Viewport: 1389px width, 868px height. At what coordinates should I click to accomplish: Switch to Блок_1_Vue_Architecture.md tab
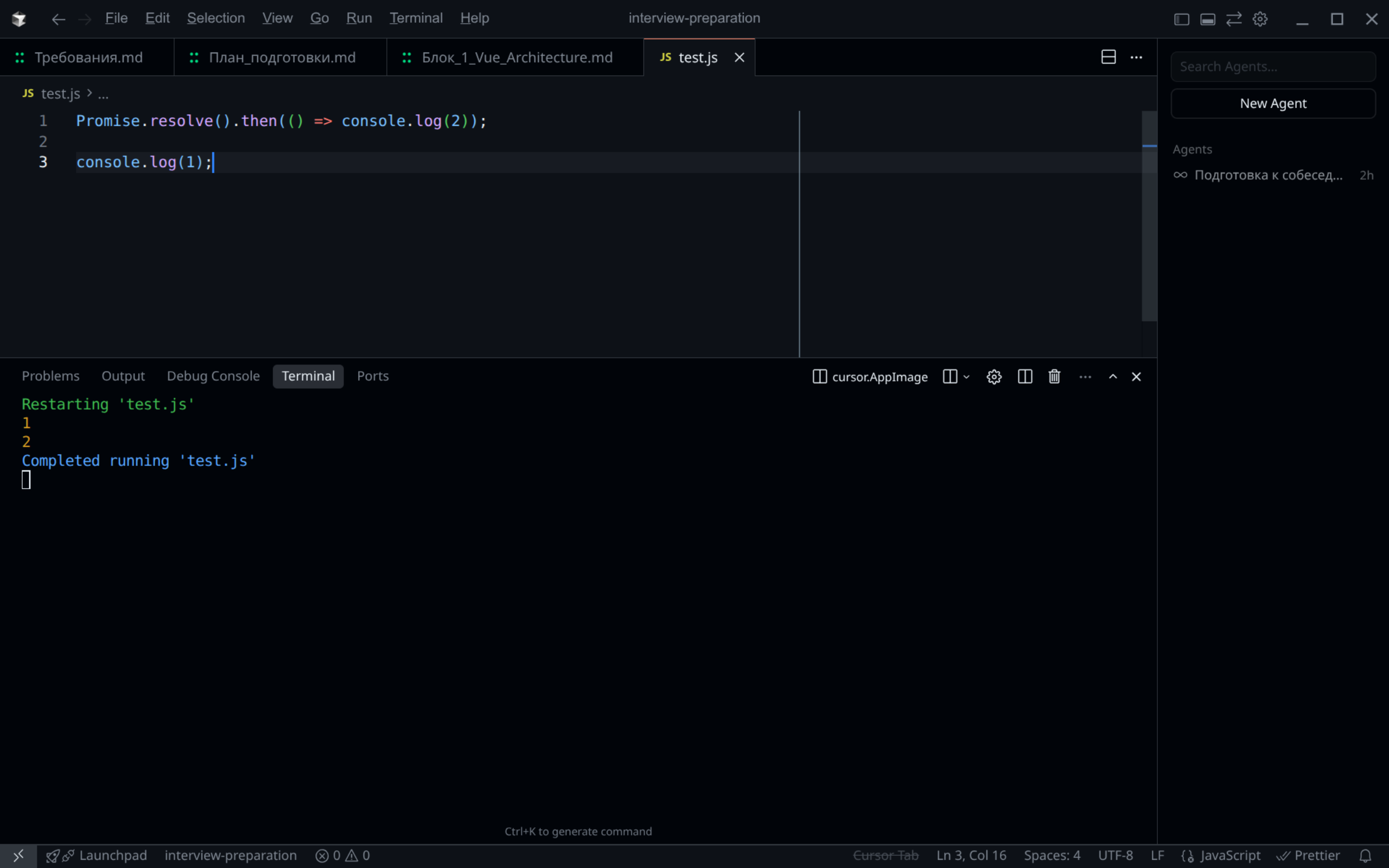516,58
